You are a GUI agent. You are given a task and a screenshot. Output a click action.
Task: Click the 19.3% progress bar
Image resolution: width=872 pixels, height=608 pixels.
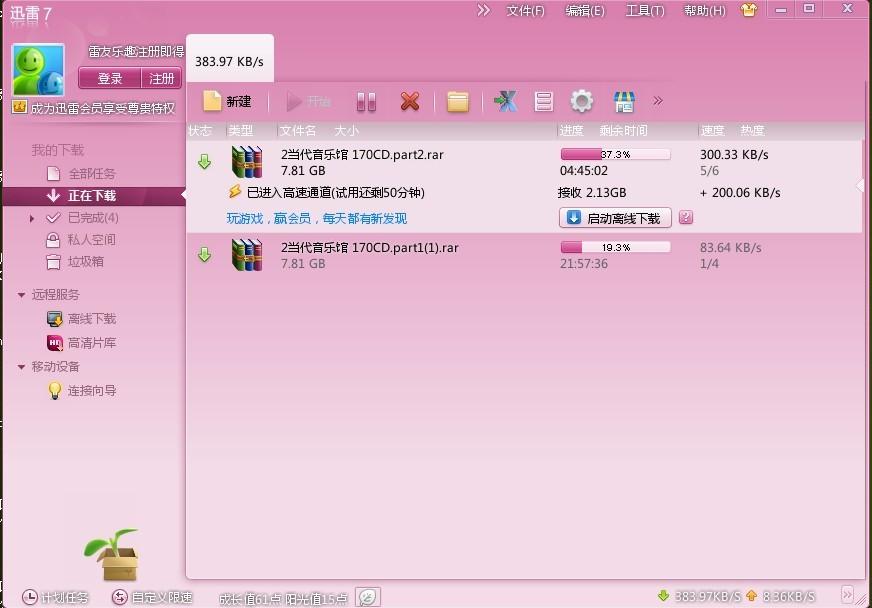coord(615,247)
